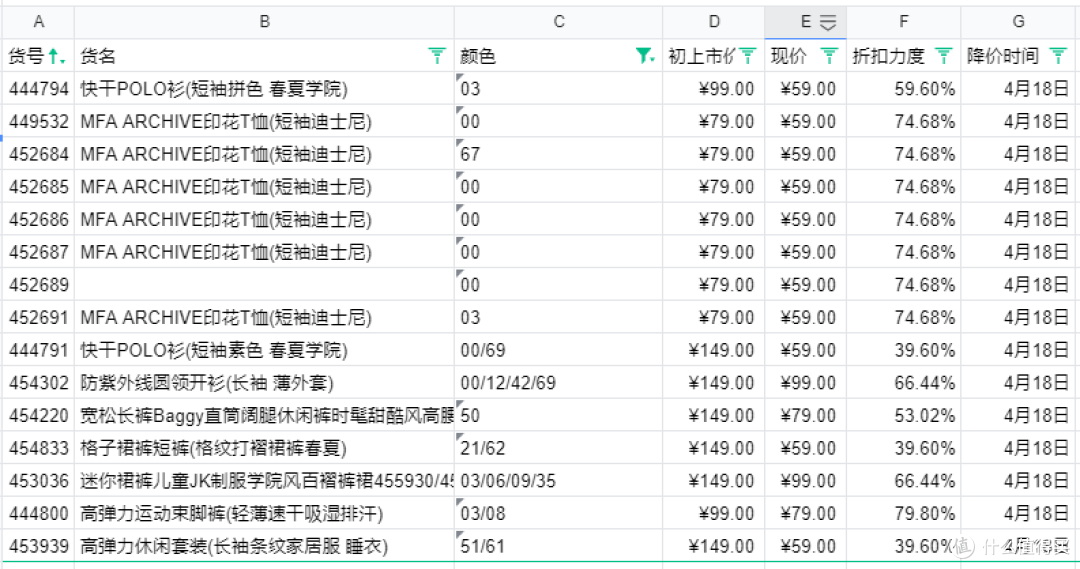Image resolution: width=1080 pixels, height=569 pixels.
Task: Select cell with item number 449532
Action: (x=39, y=122)
